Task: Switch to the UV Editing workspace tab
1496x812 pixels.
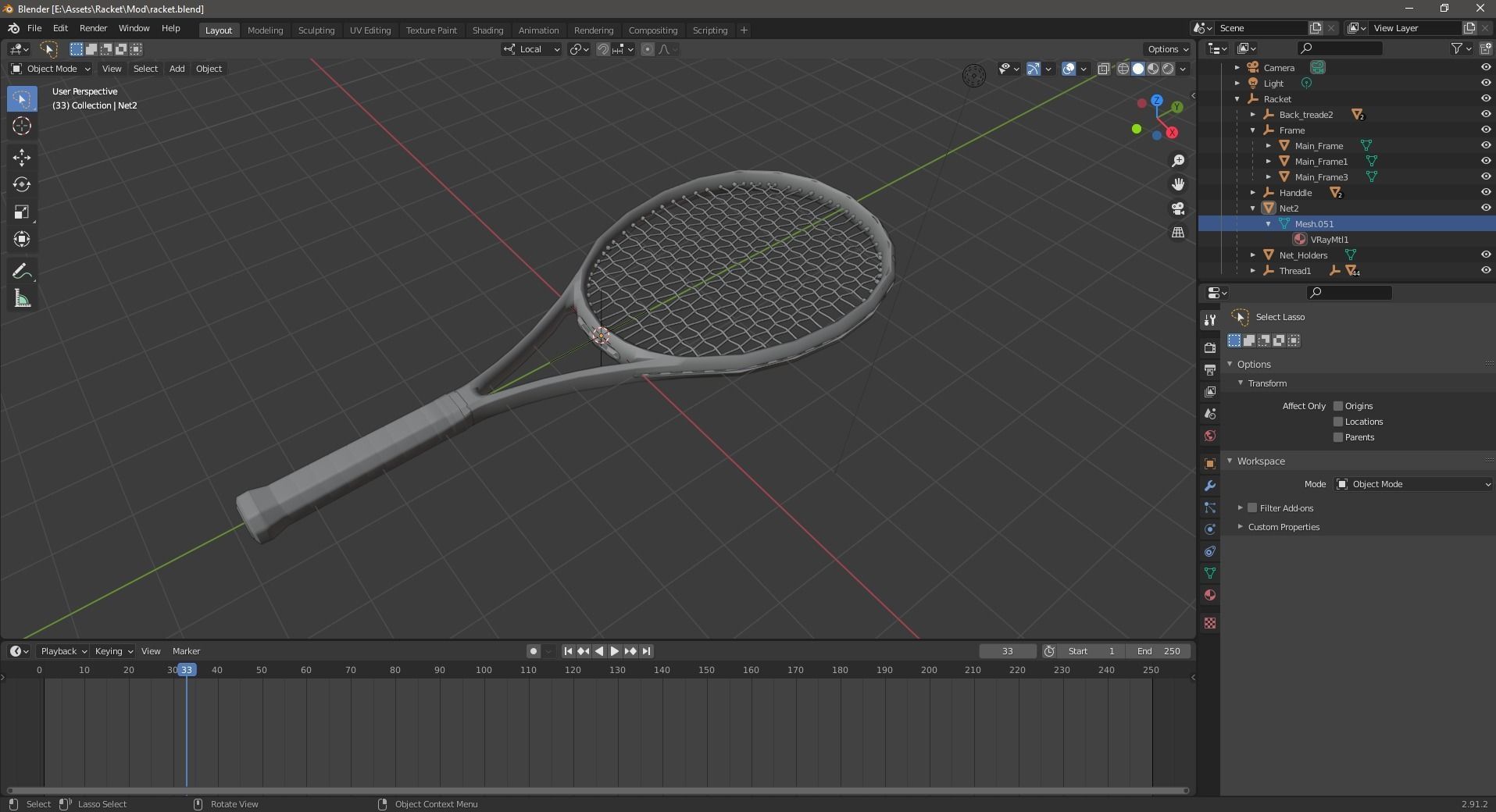Action: pos(370,30)
